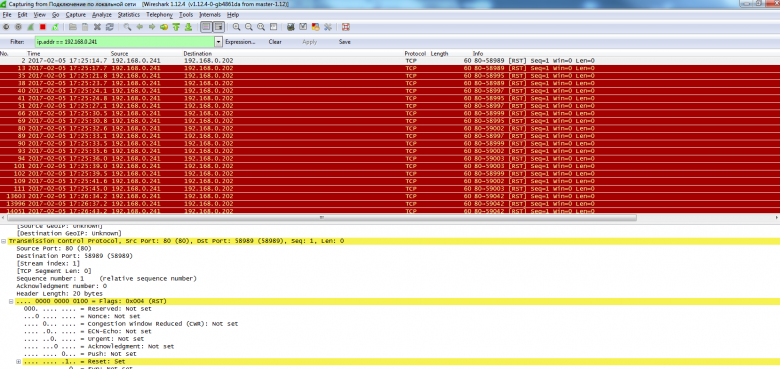780x369 pixels.
Task: Open help lifebuoy icon
Action: (346, 27)
